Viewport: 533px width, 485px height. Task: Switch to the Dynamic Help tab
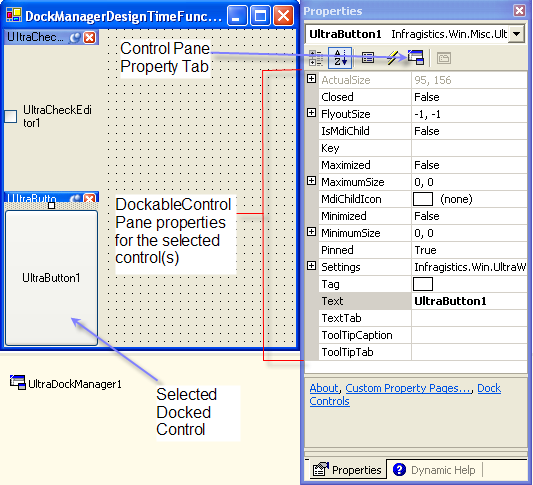pyautogui.click(x=434, y=470)
